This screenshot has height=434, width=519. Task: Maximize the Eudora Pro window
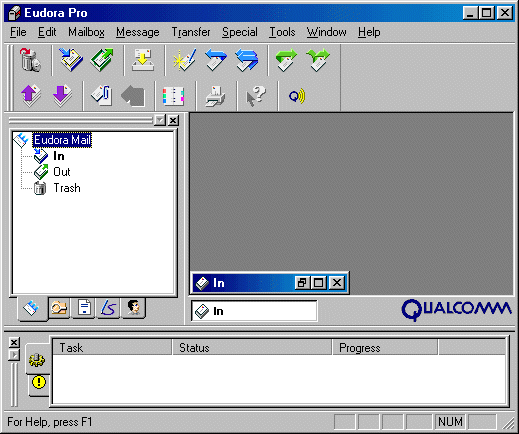coord(486,13)
